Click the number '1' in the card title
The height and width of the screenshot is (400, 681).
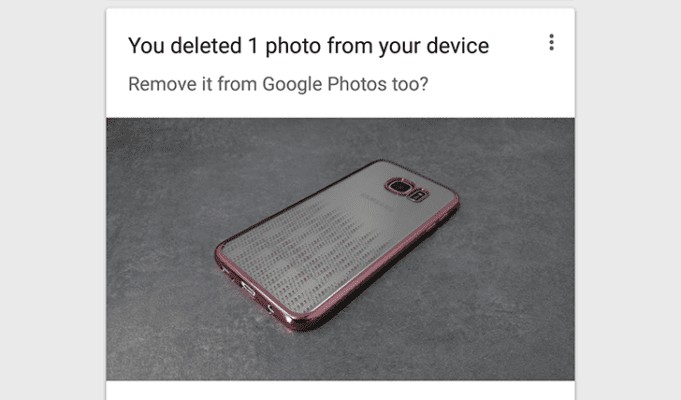coord(253,46)
